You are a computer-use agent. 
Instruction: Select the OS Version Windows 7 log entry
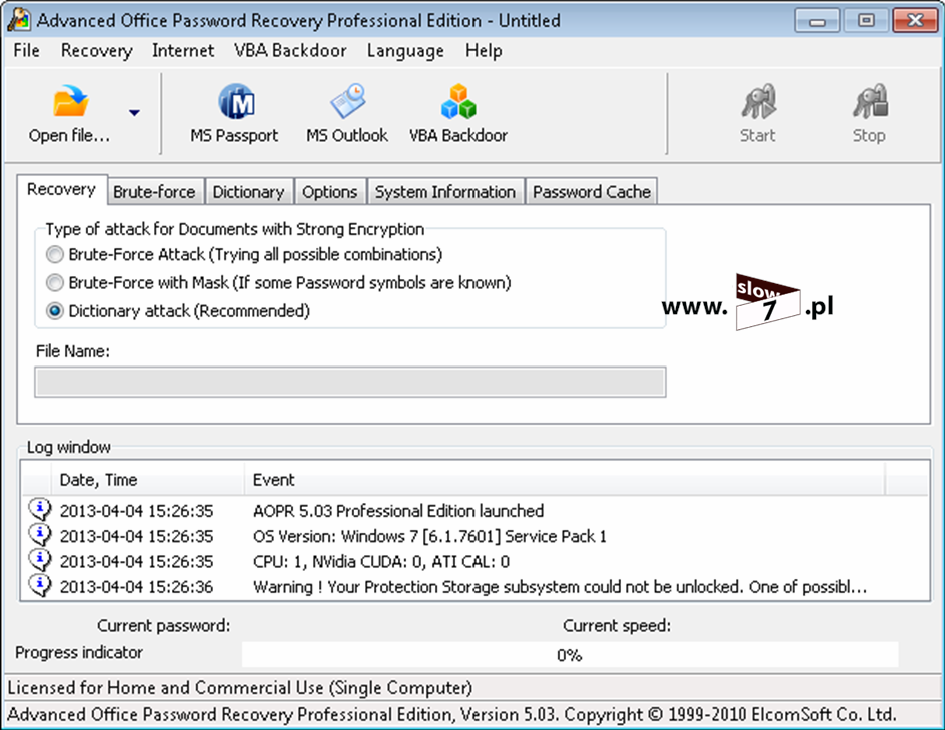[430, 536]
